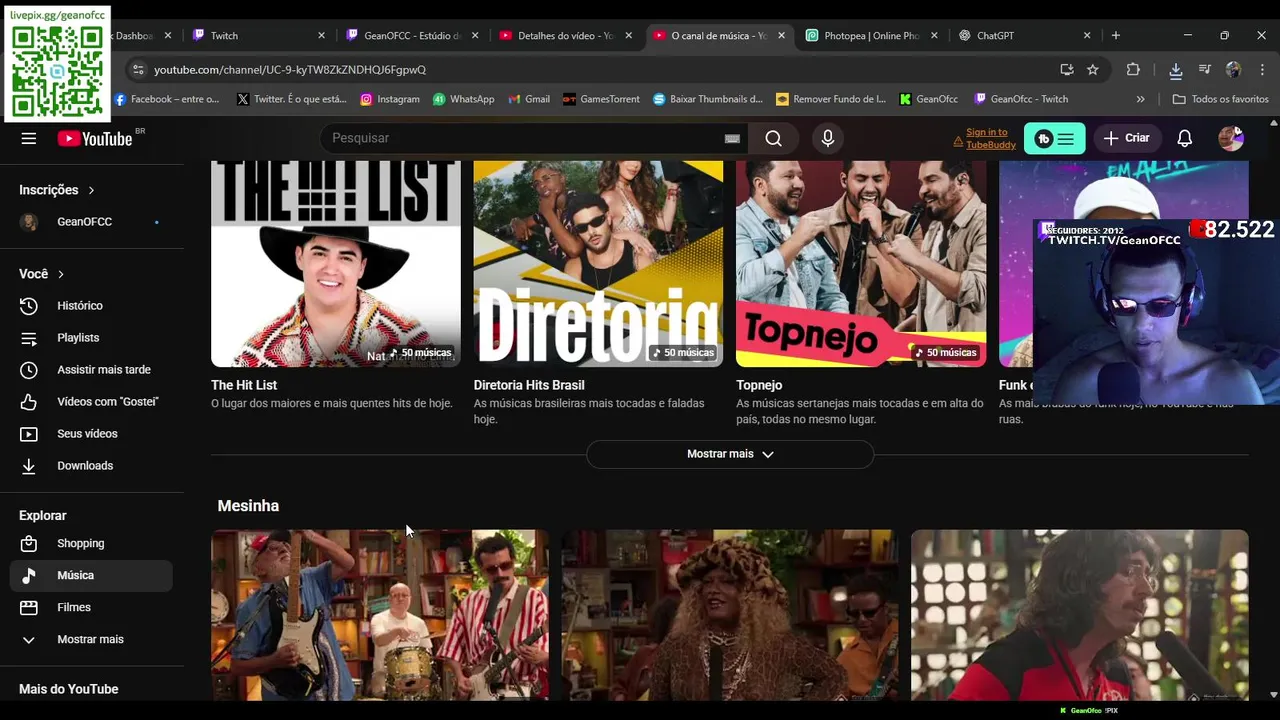Expand the Você section
The width and height of the screenshot is (1280, 720).
point(42,274)
